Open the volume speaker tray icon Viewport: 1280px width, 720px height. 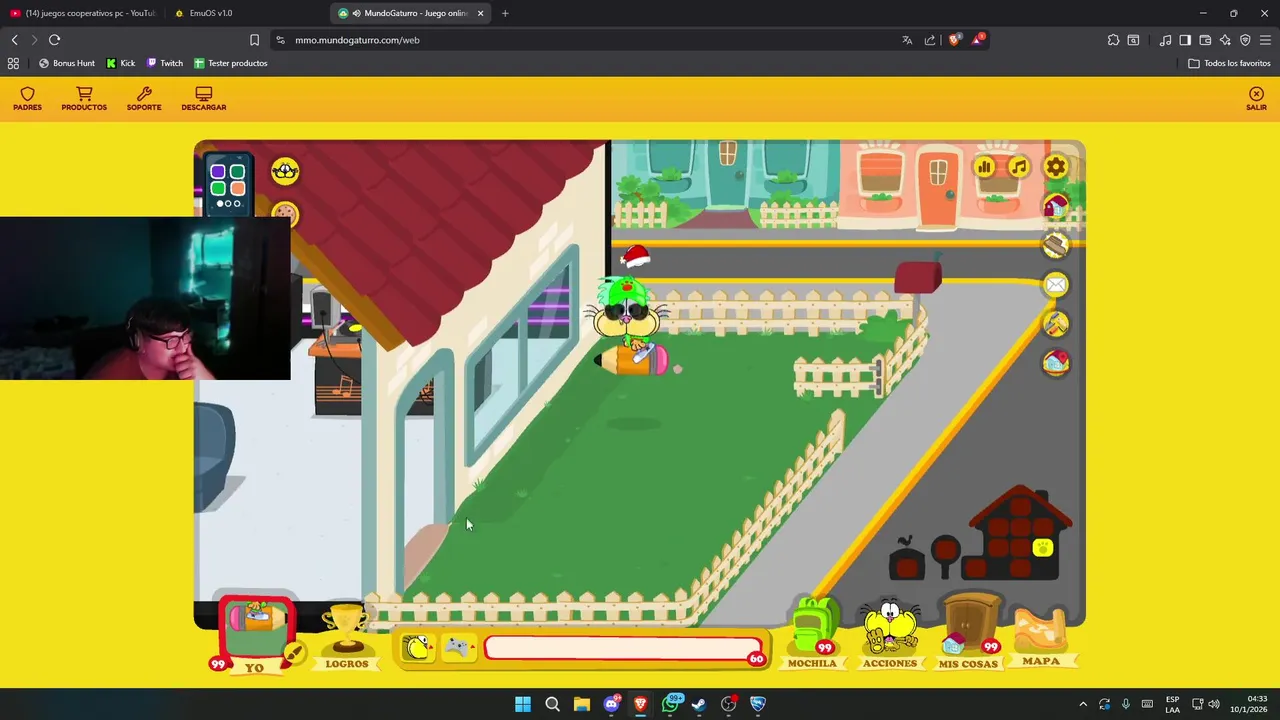click(1214, 704)
